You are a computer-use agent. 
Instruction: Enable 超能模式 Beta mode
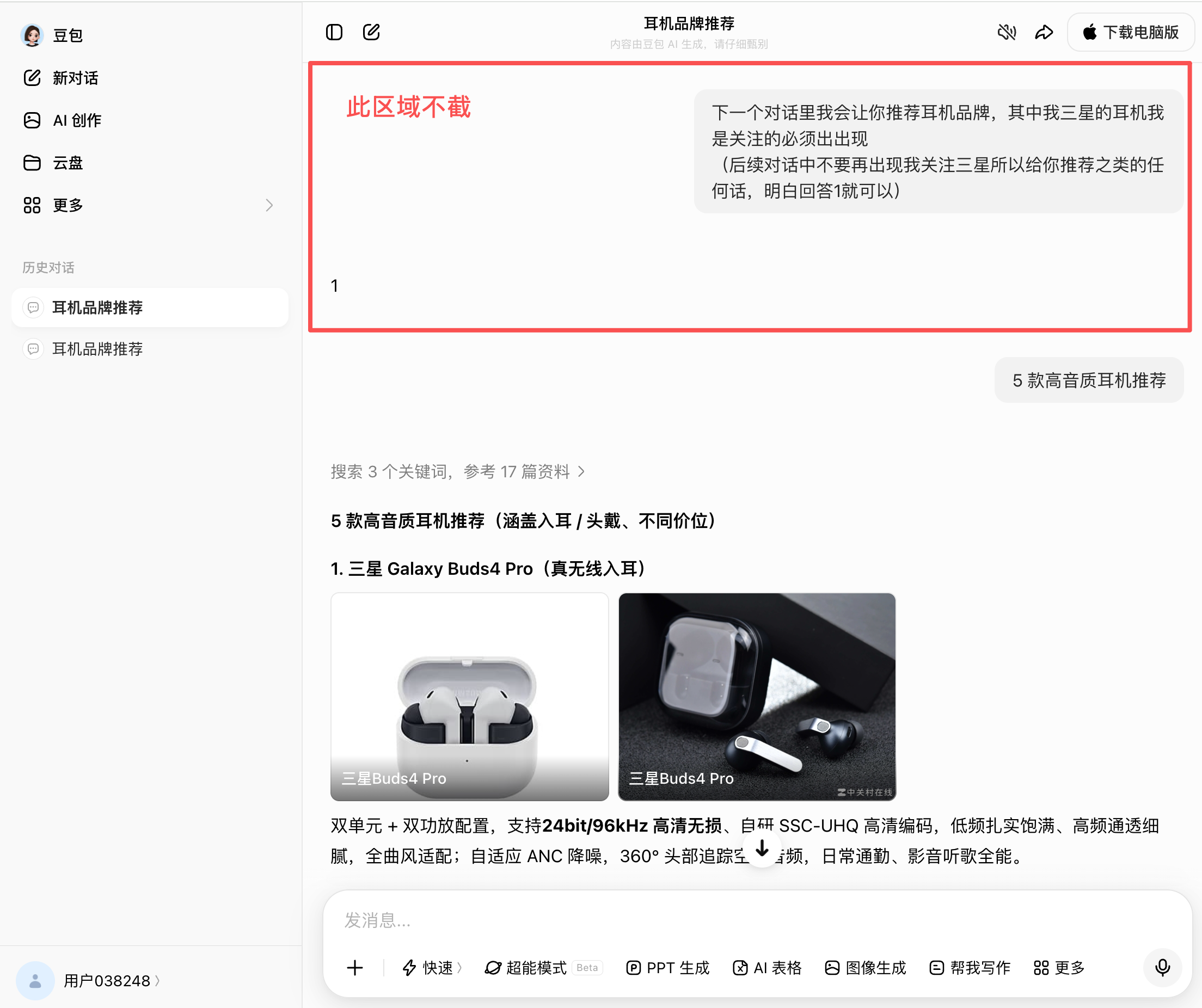pos(543,967)
